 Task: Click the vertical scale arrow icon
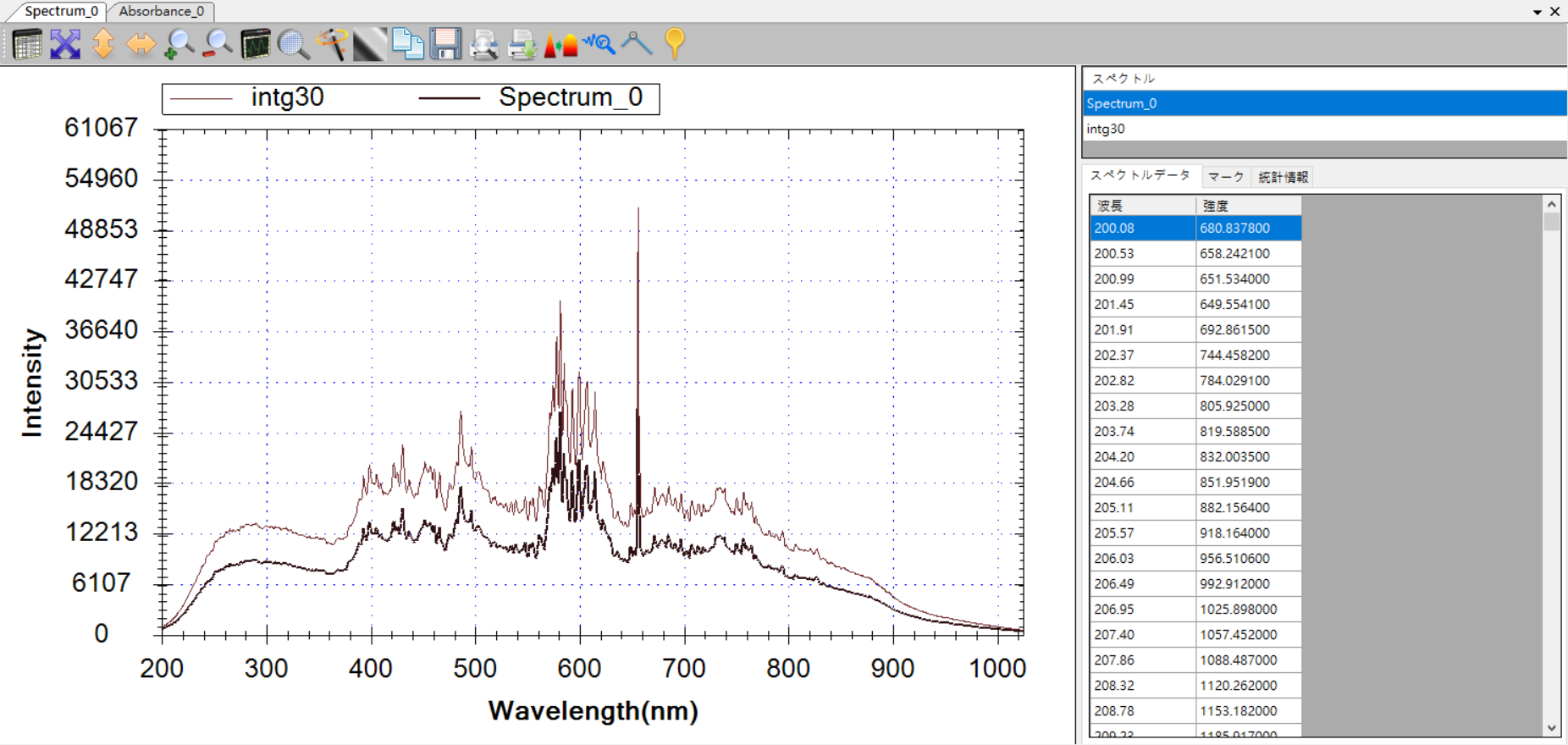(x=103, y=44)
